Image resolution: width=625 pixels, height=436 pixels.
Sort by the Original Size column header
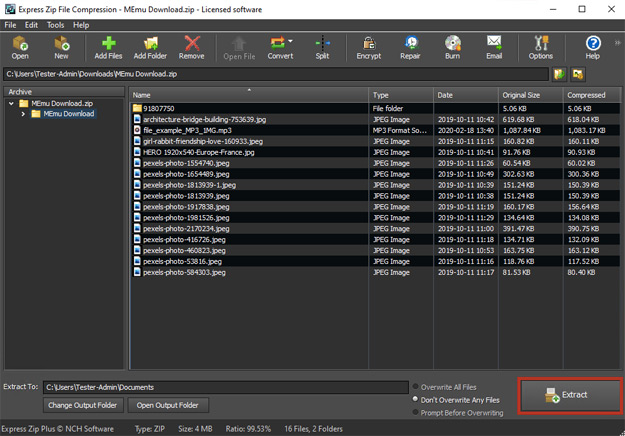click(531, 95)
